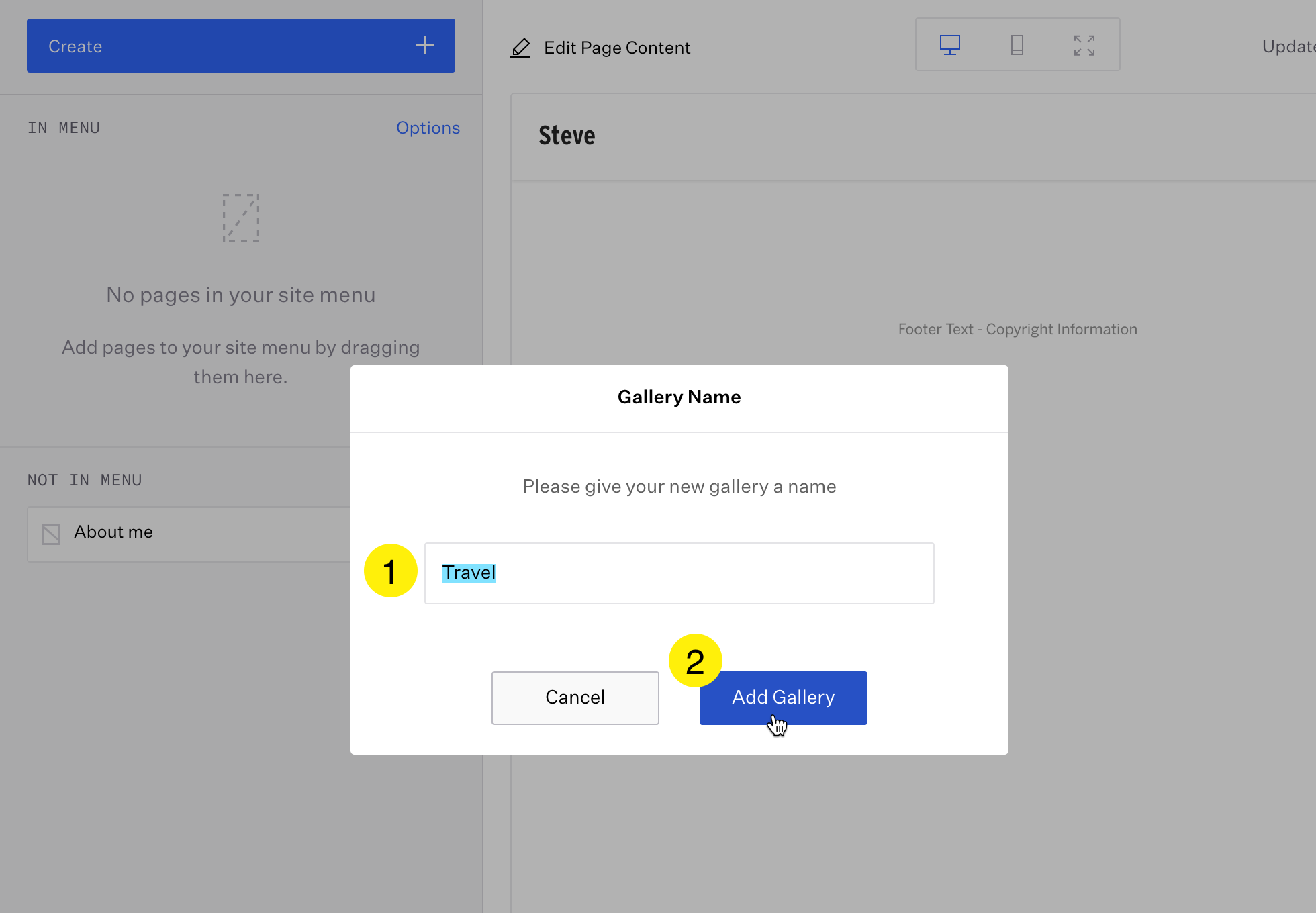Click the gallery name field containing Travel

[x=679, y=573]
